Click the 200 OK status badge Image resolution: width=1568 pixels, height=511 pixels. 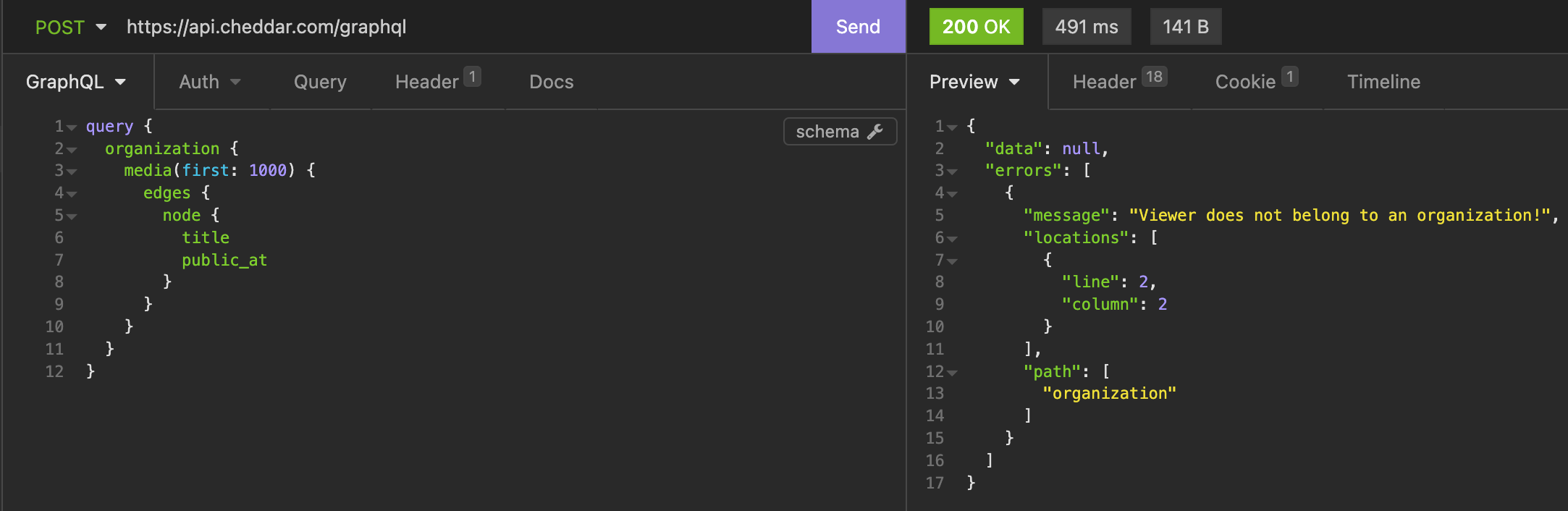[976, 27]
